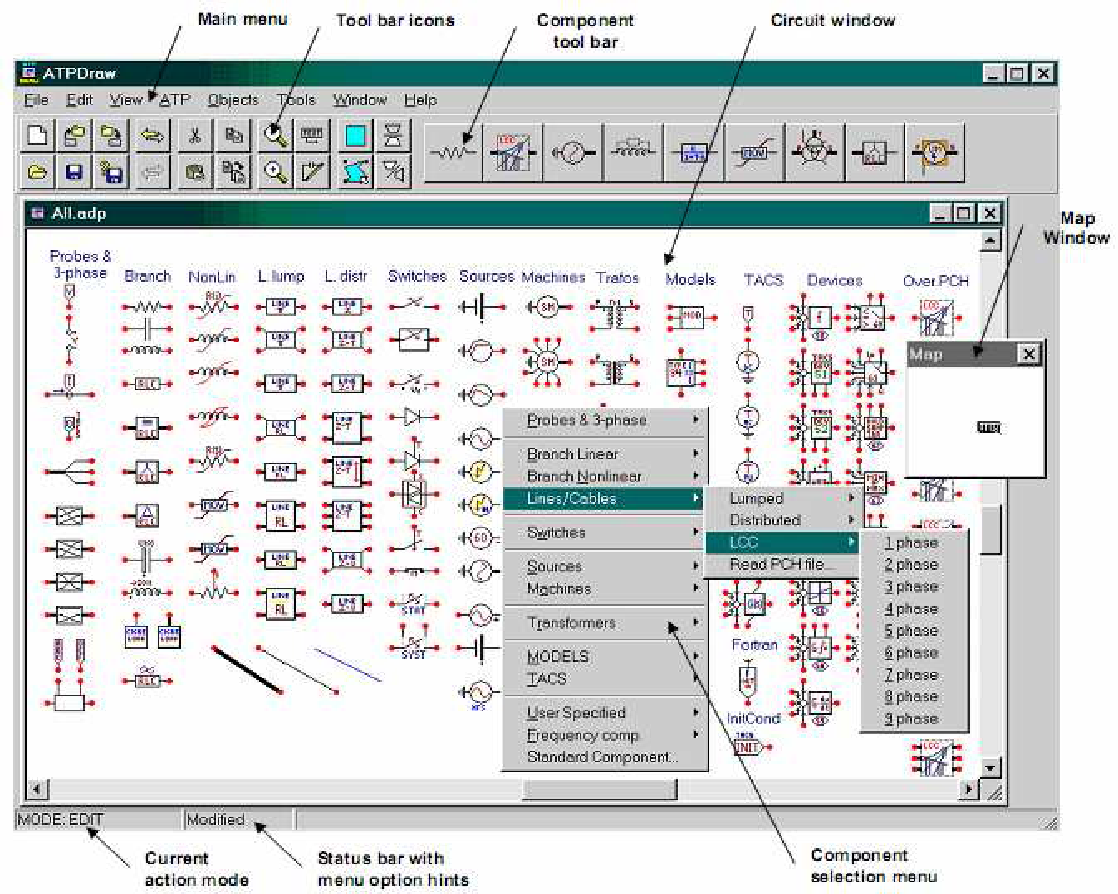1118x894 pixels.
Task: Click the vertical scrollbar up arrow
Action: point(990,241)
